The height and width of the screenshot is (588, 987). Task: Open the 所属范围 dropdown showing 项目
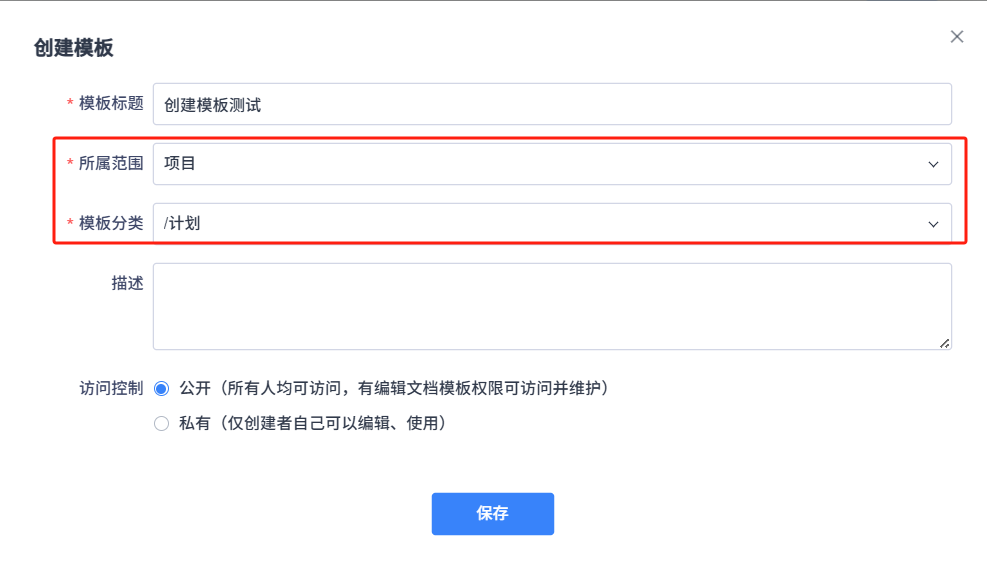pyautogui.click(x=540, y=164)
